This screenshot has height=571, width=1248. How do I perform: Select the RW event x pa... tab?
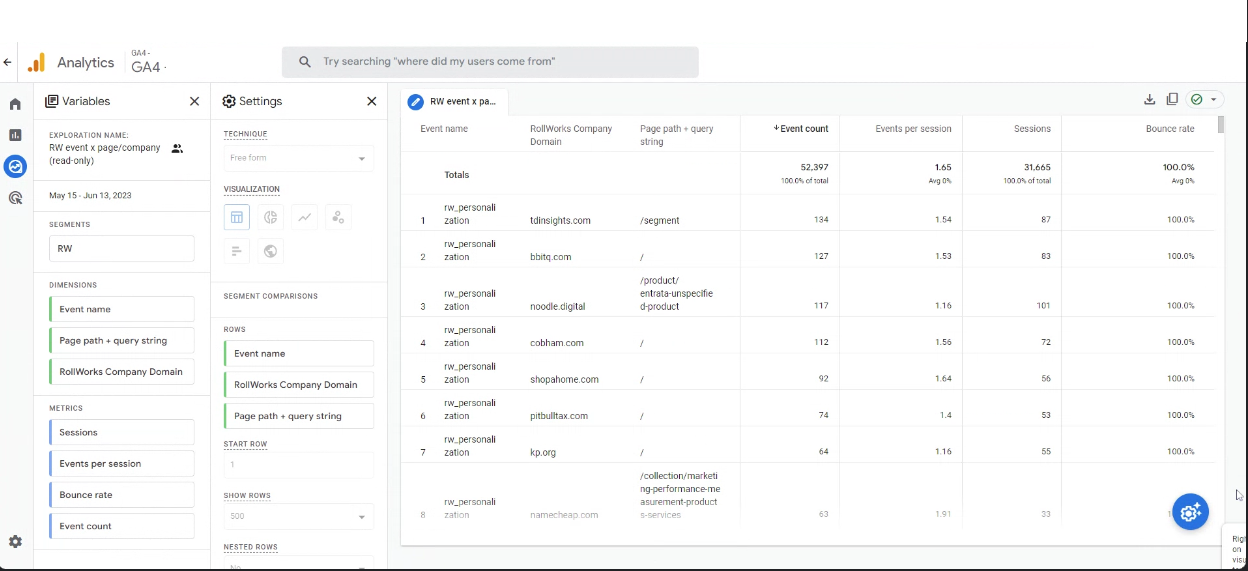tap(455, 102)
